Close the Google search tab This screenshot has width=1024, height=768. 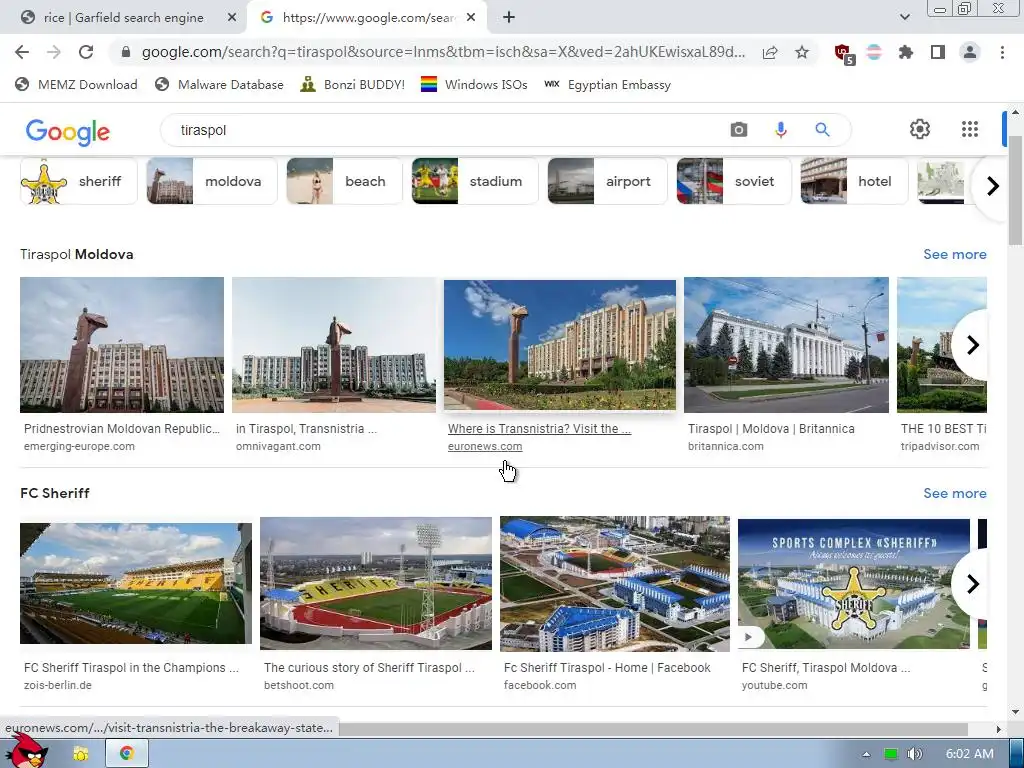471,18
